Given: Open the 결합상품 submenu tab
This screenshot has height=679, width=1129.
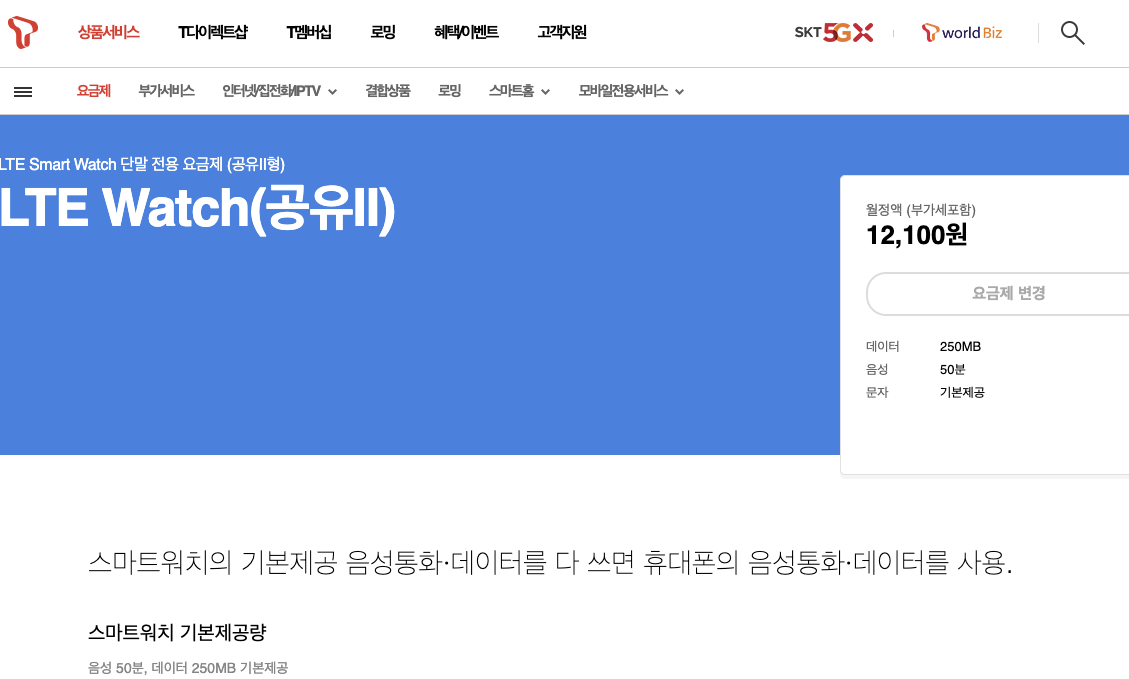Looking at the screenshot, I should tap(387, 91).
